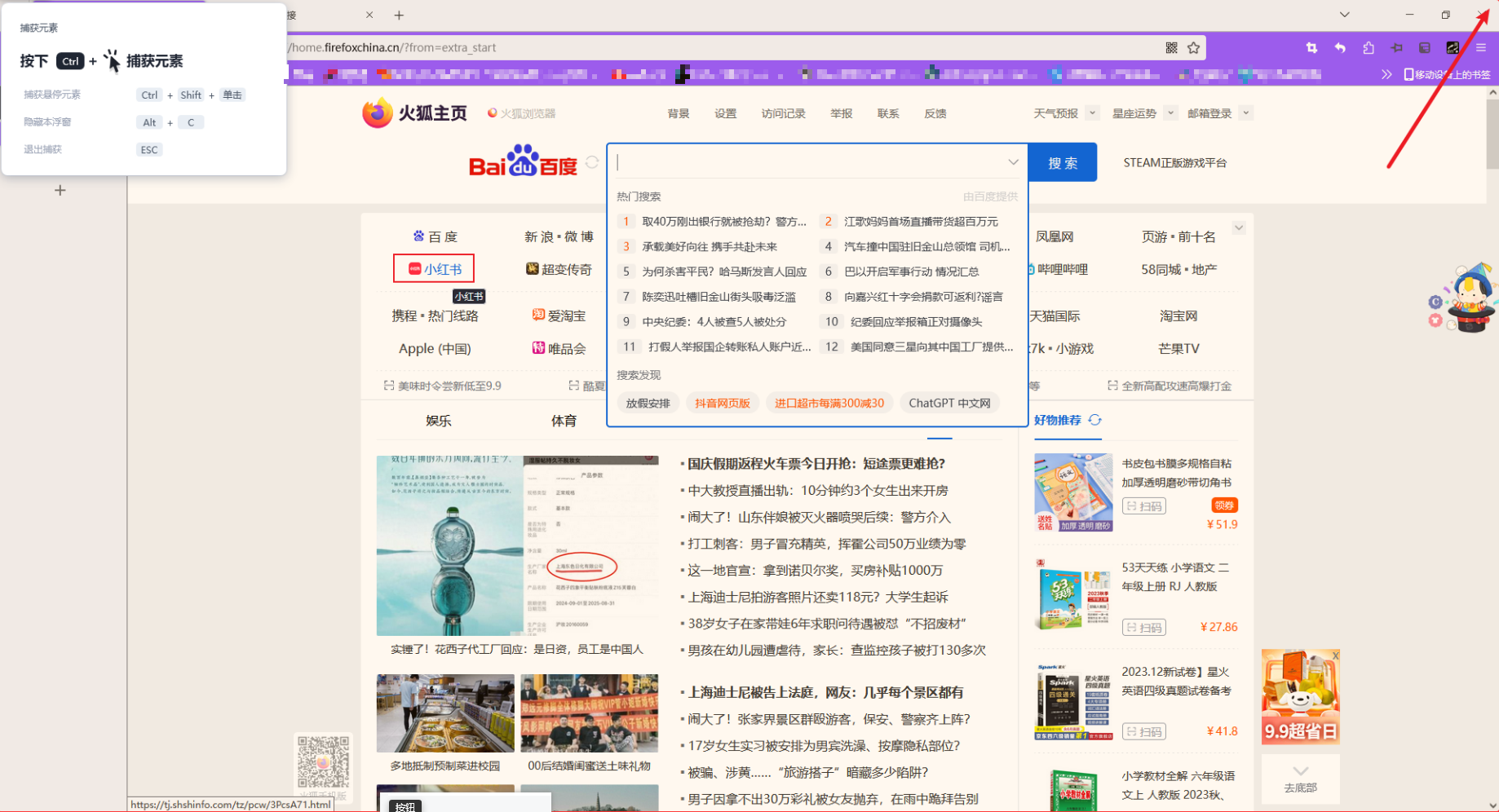Open the 设置 menu item
This screenshot has height=812, width=1499.
725,113
